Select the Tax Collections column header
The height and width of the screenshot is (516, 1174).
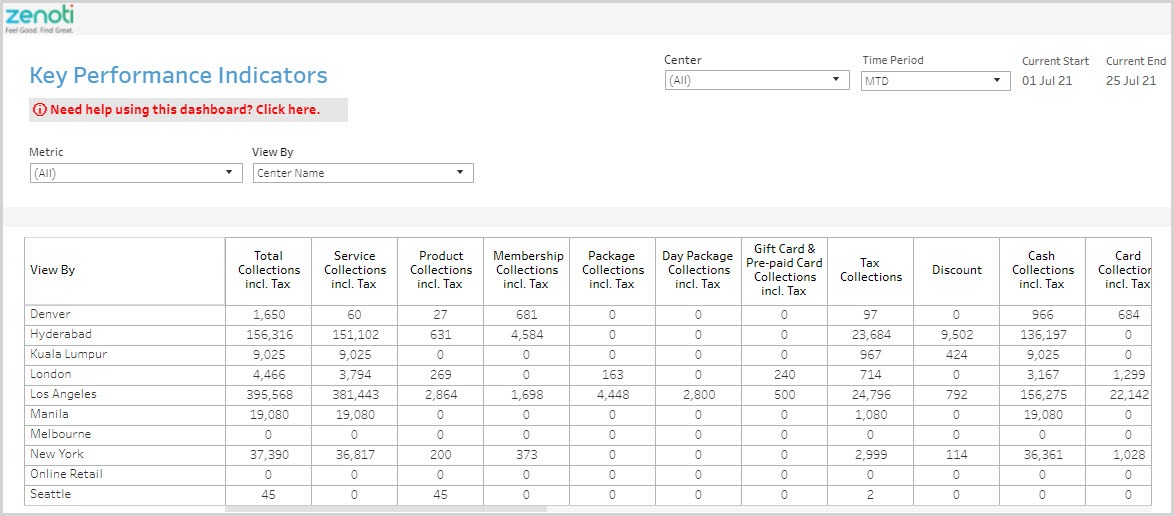point(870,270)
